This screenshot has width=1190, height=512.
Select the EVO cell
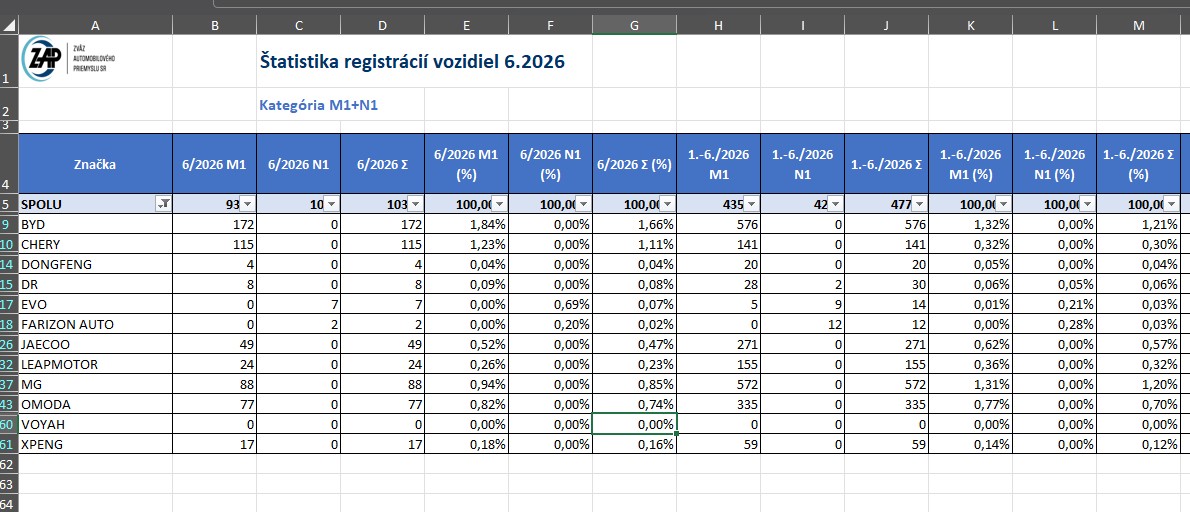(95, 304)
